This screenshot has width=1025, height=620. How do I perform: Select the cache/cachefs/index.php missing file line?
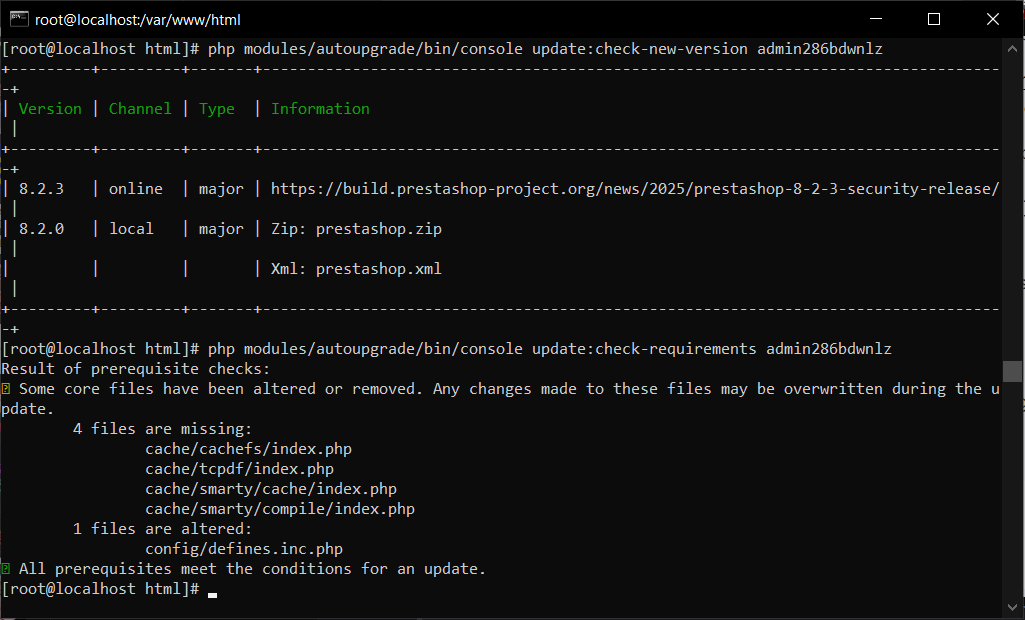click(x=248, y=448)
